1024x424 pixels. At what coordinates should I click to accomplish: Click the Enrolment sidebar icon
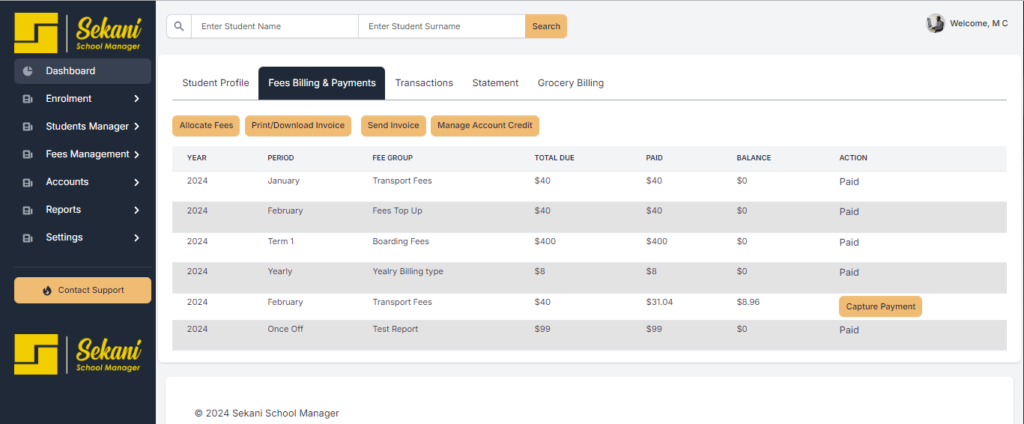coord(27,99)
